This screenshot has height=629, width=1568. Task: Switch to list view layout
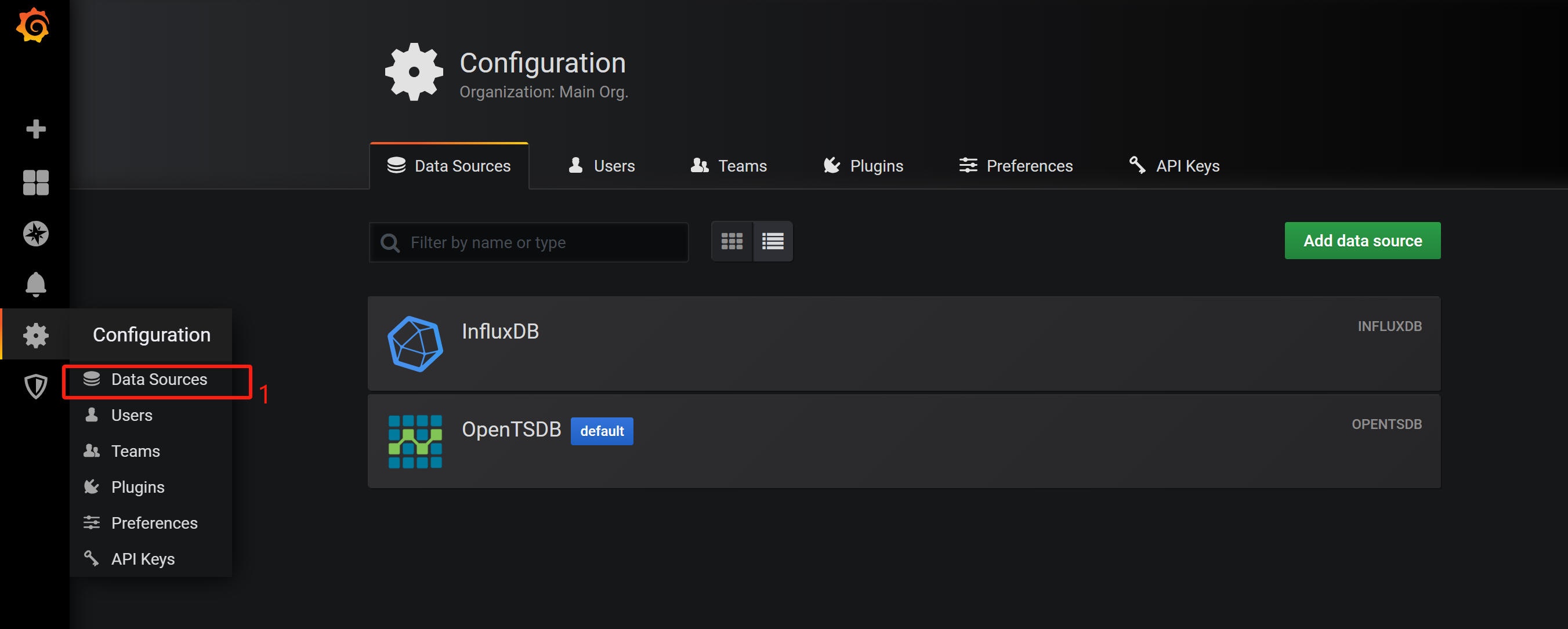point(773,242)
